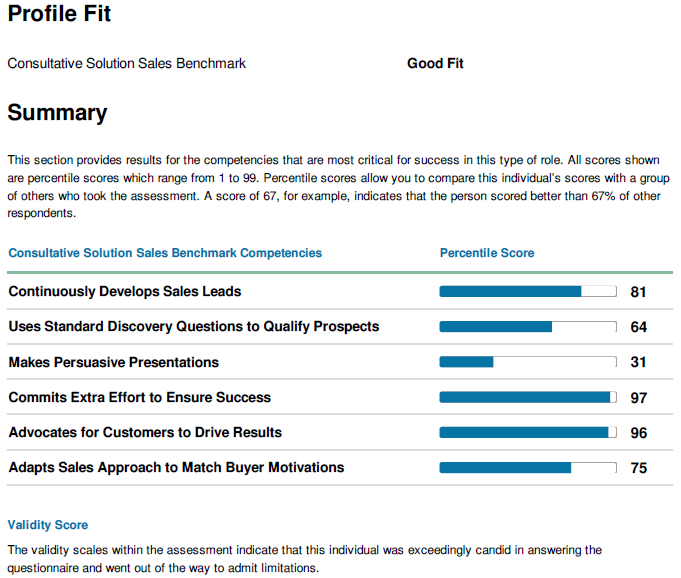Click the progress bar for score 75

528,468
